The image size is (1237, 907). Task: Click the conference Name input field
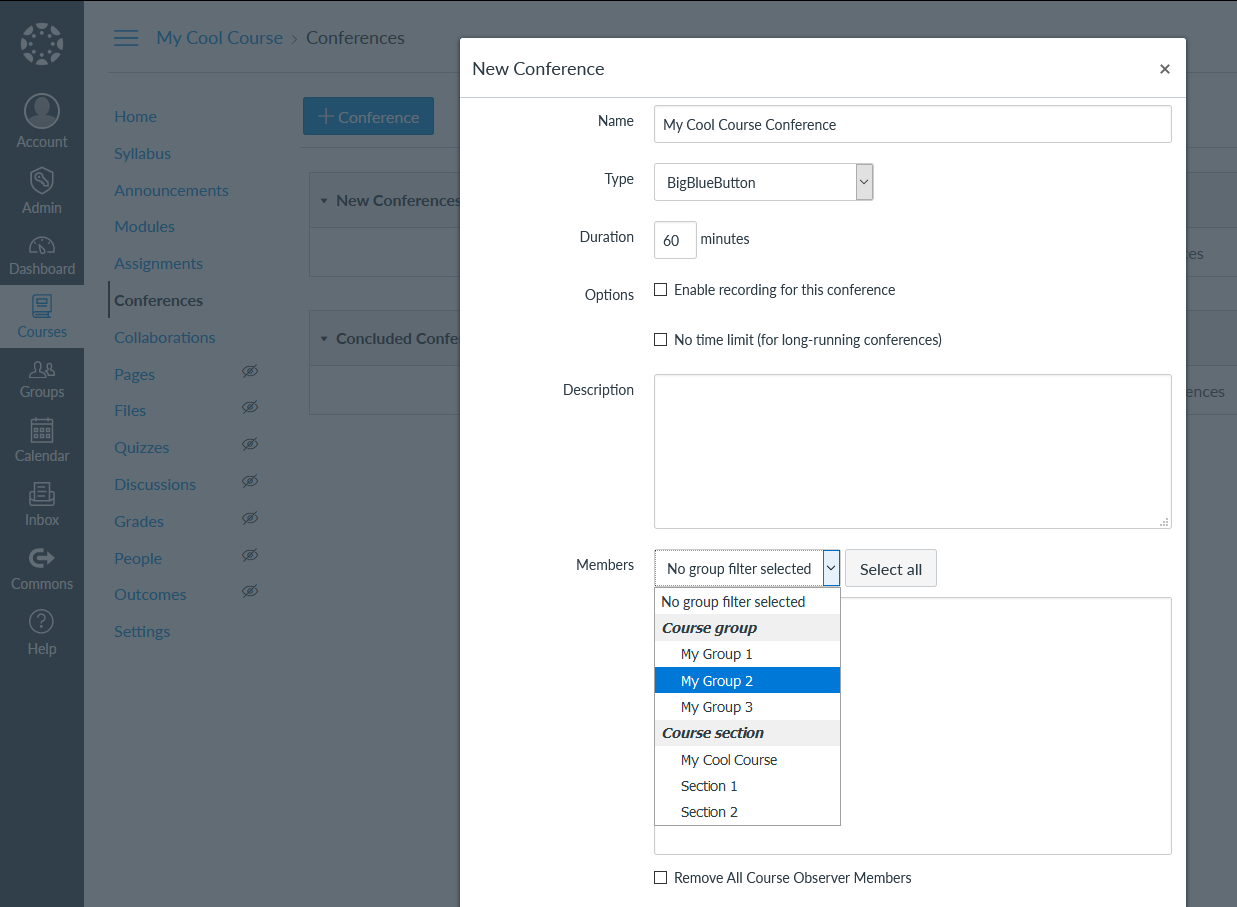click(x=913, y=124)
